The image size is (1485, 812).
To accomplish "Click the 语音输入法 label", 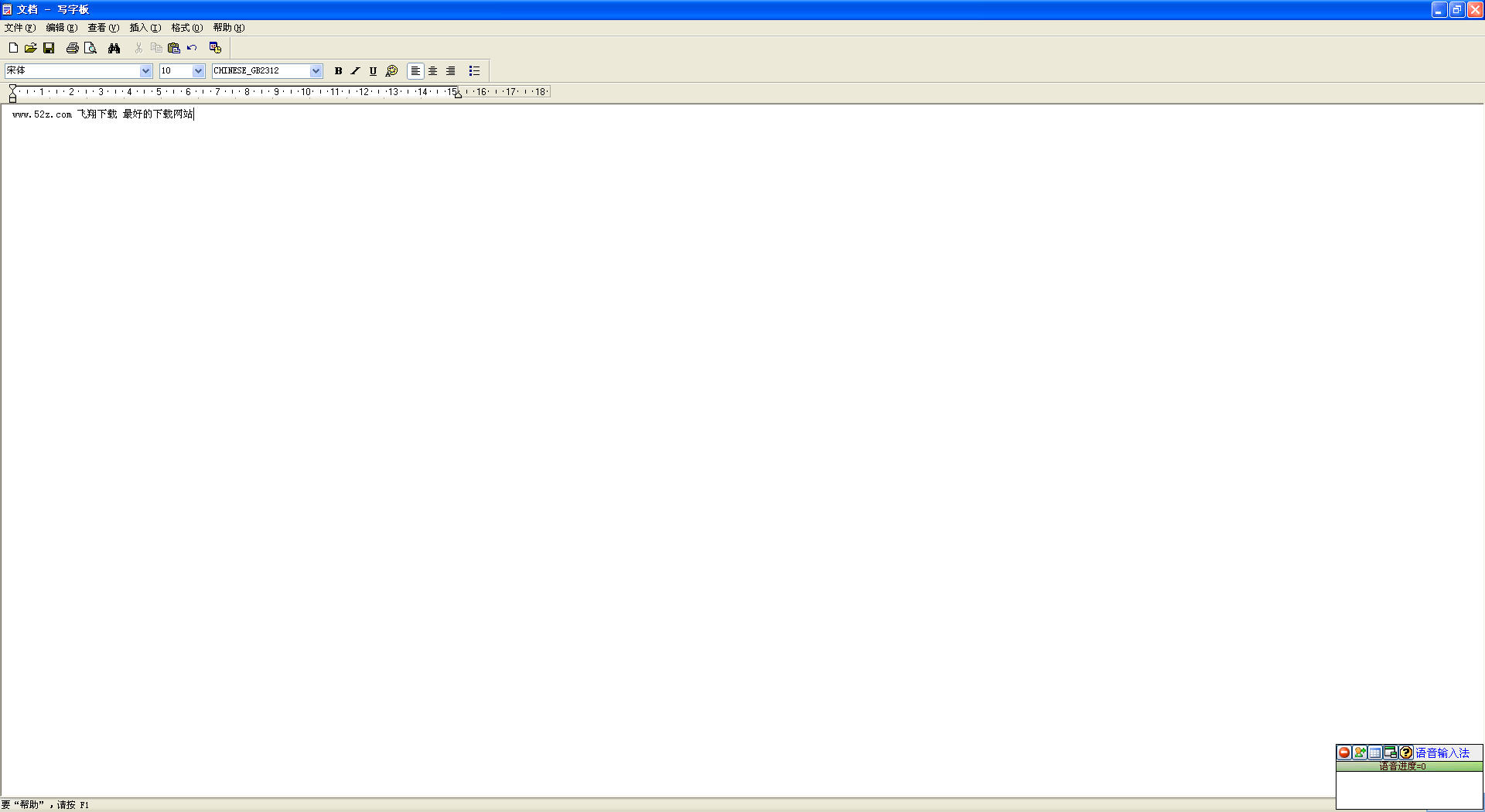I will coord(1442,752).
